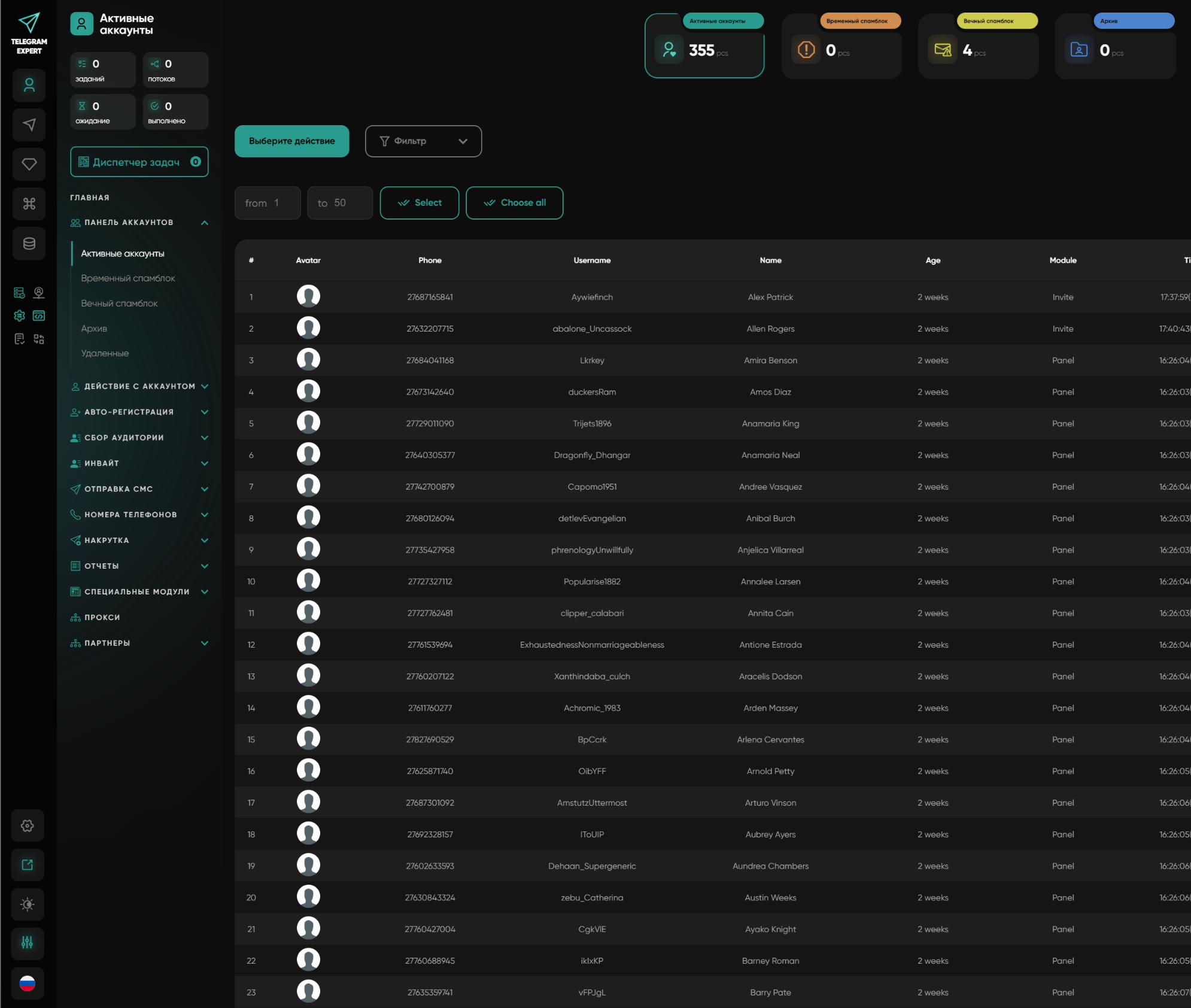Toggle the sun brightness theme icon
The image size is (1191, 1008).
click(28, 904)
